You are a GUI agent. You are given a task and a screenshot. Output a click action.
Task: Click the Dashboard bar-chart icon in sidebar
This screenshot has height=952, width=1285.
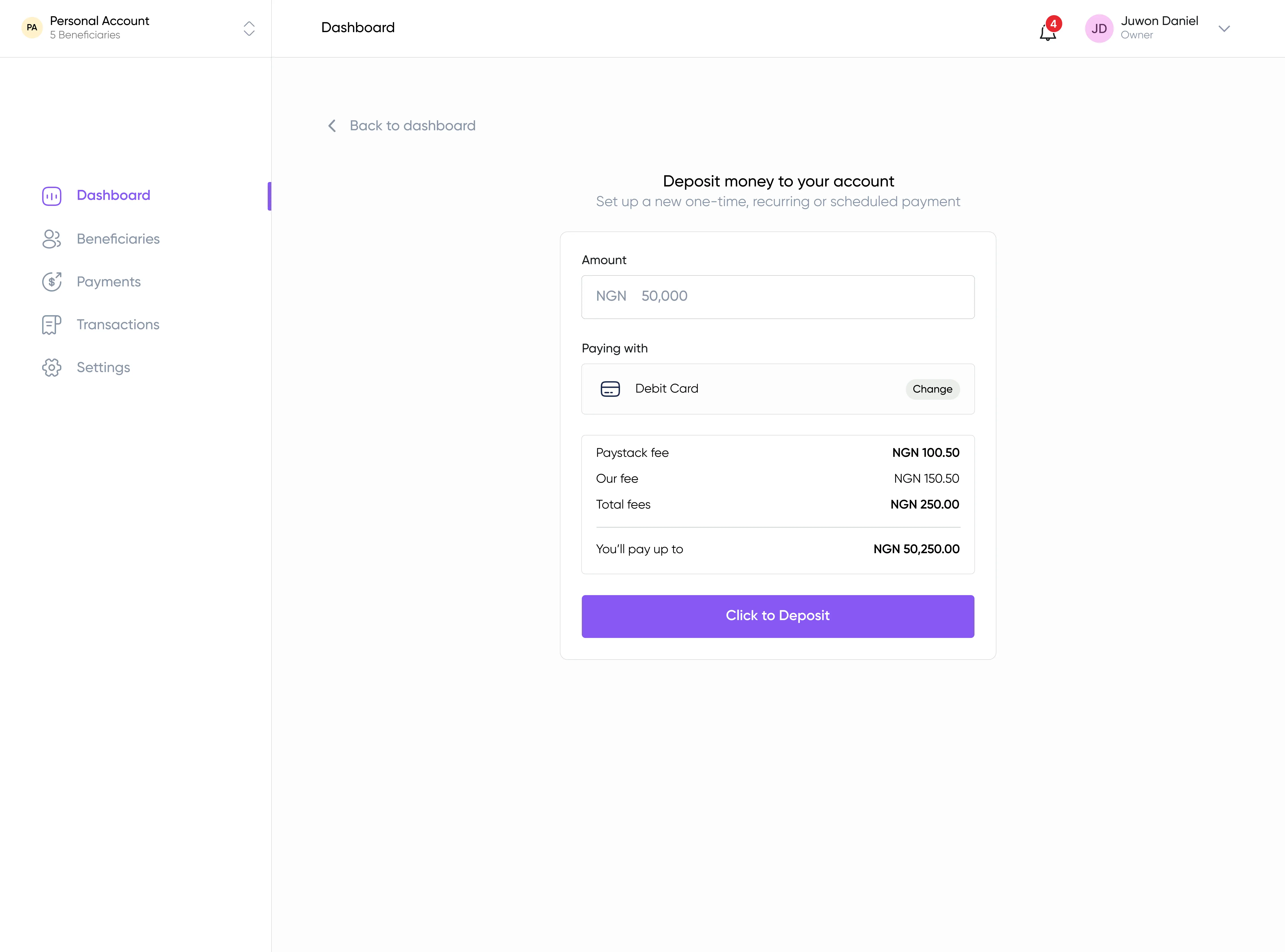pyautogui.click(x=52, y=196)
